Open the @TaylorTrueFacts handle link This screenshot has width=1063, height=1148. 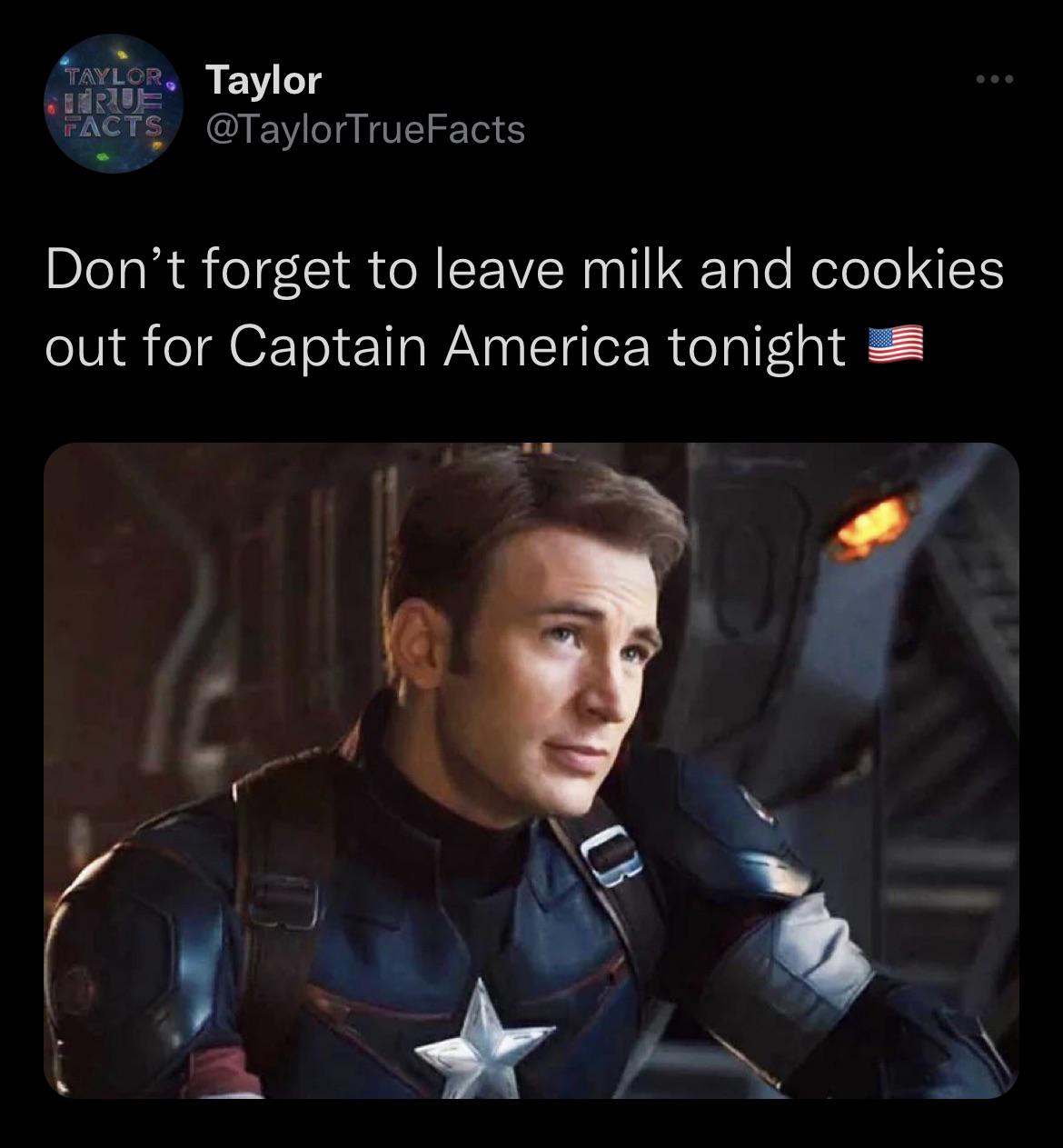click(366, 128)
